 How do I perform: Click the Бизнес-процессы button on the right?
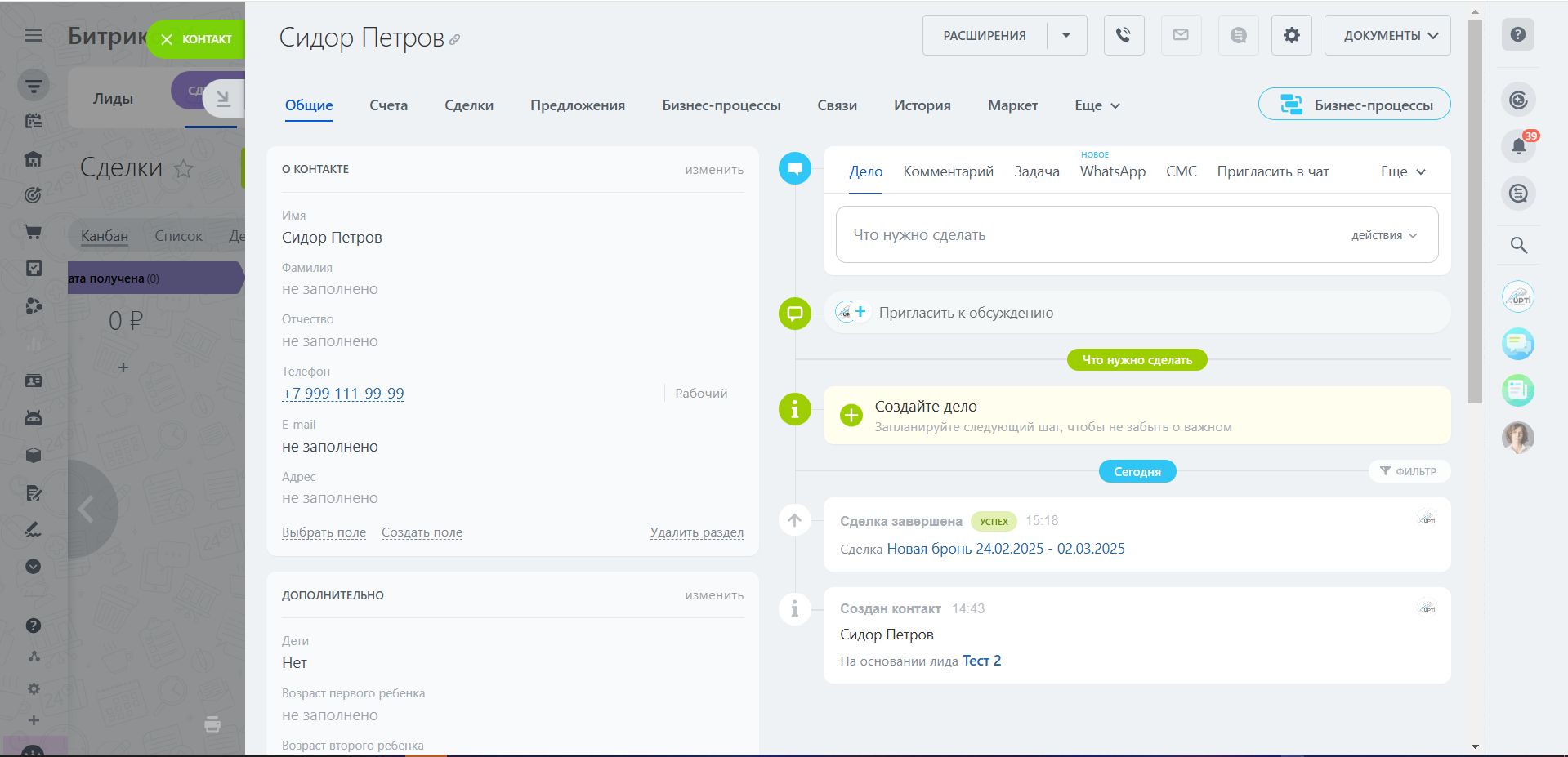click(1354, 105)
